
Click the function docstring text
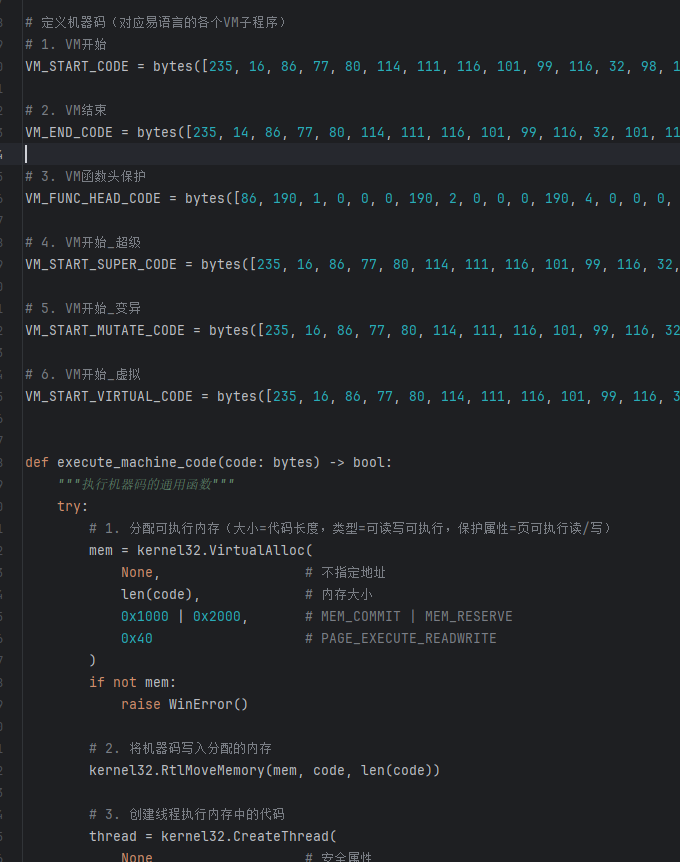click(146, 484)
